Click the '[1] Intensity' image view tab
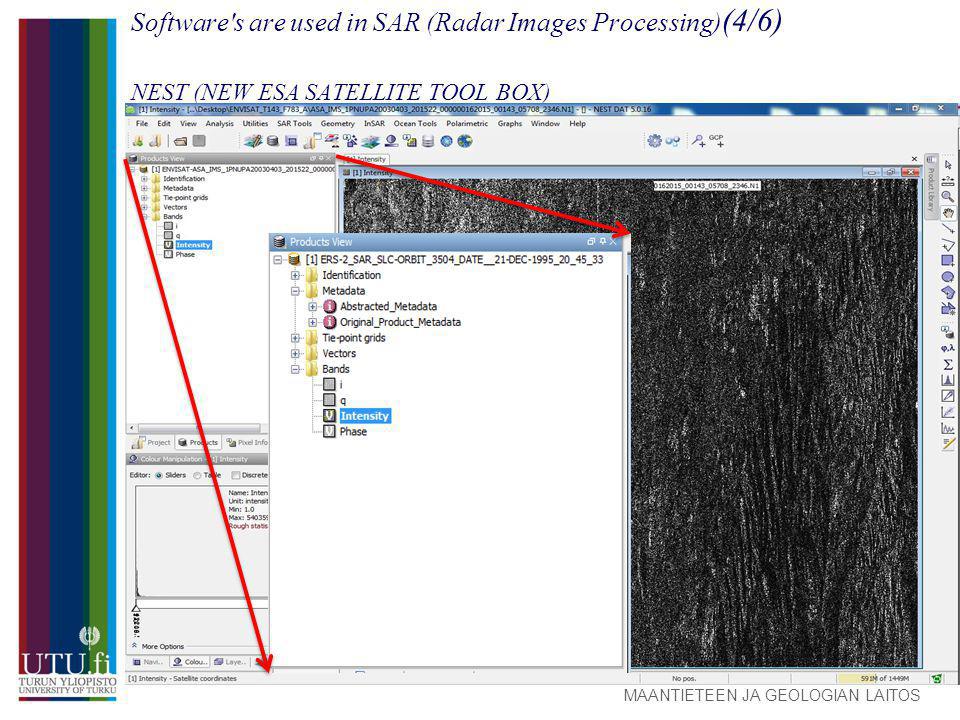 pyautogui.click(x=366, y=159)
